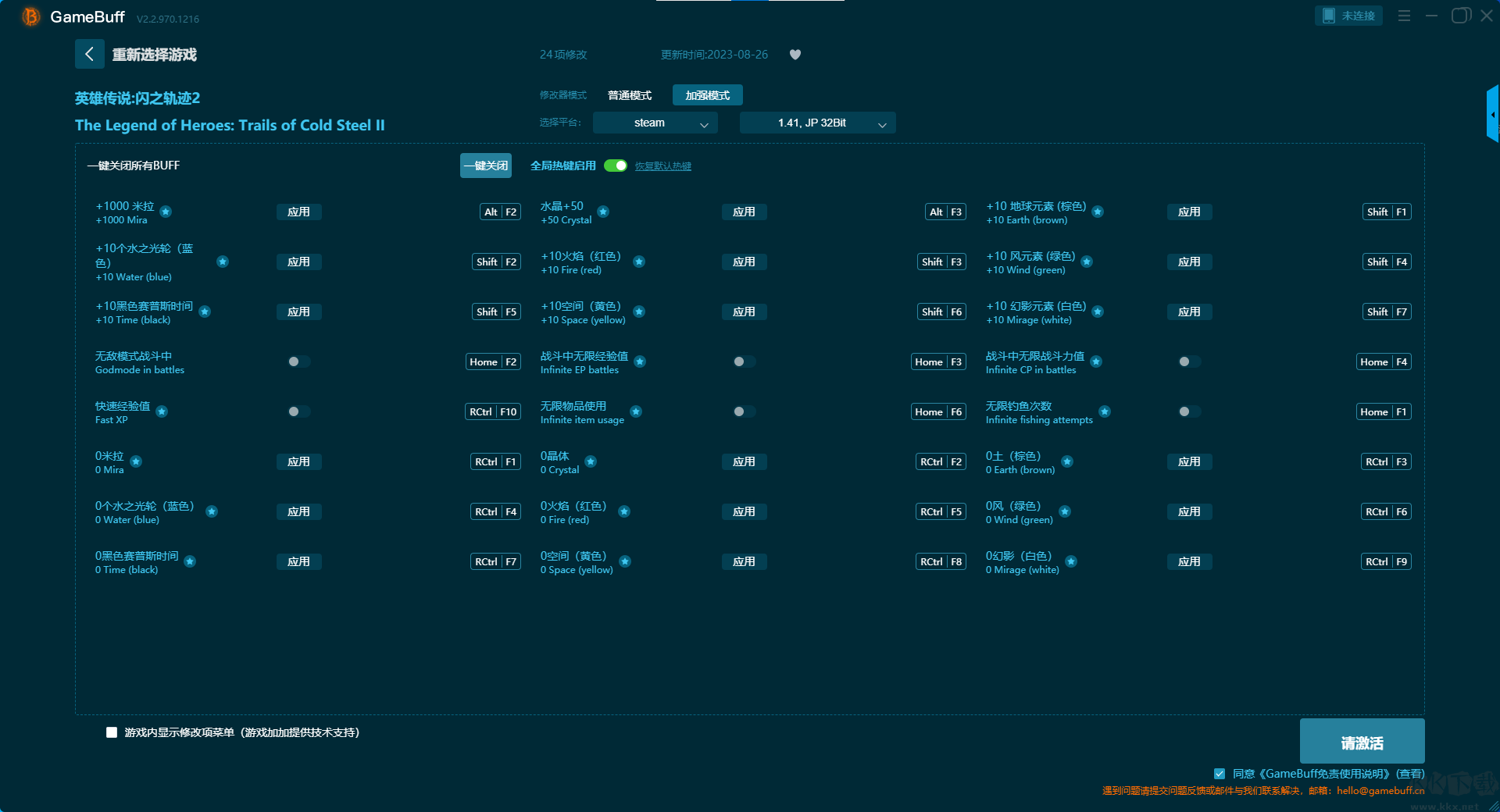Click the star icon next to +1000 Mira
Screen dimensions: 1500x812
166,212
